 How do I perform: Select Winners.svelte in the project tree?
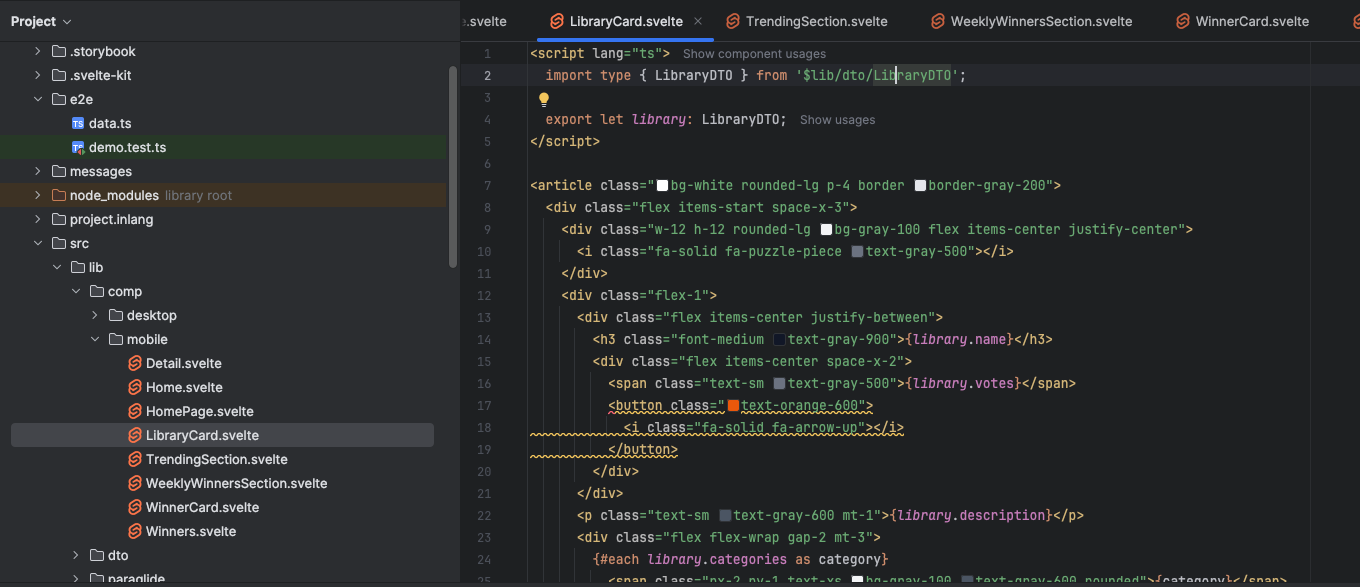coord(191,531)
